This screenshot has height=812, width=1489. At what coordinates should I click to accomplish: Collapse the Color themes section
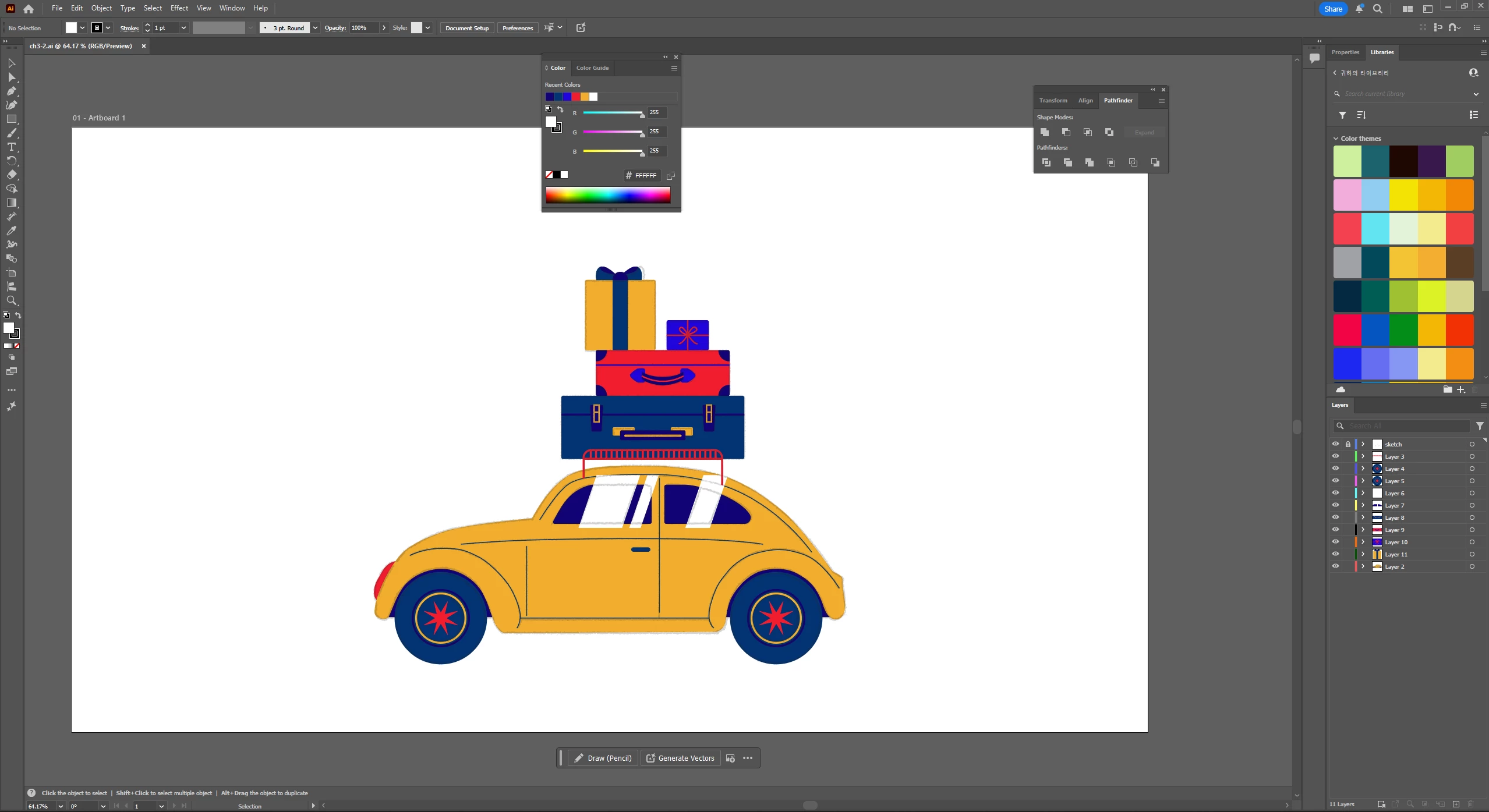click(x=1336, y=139)
